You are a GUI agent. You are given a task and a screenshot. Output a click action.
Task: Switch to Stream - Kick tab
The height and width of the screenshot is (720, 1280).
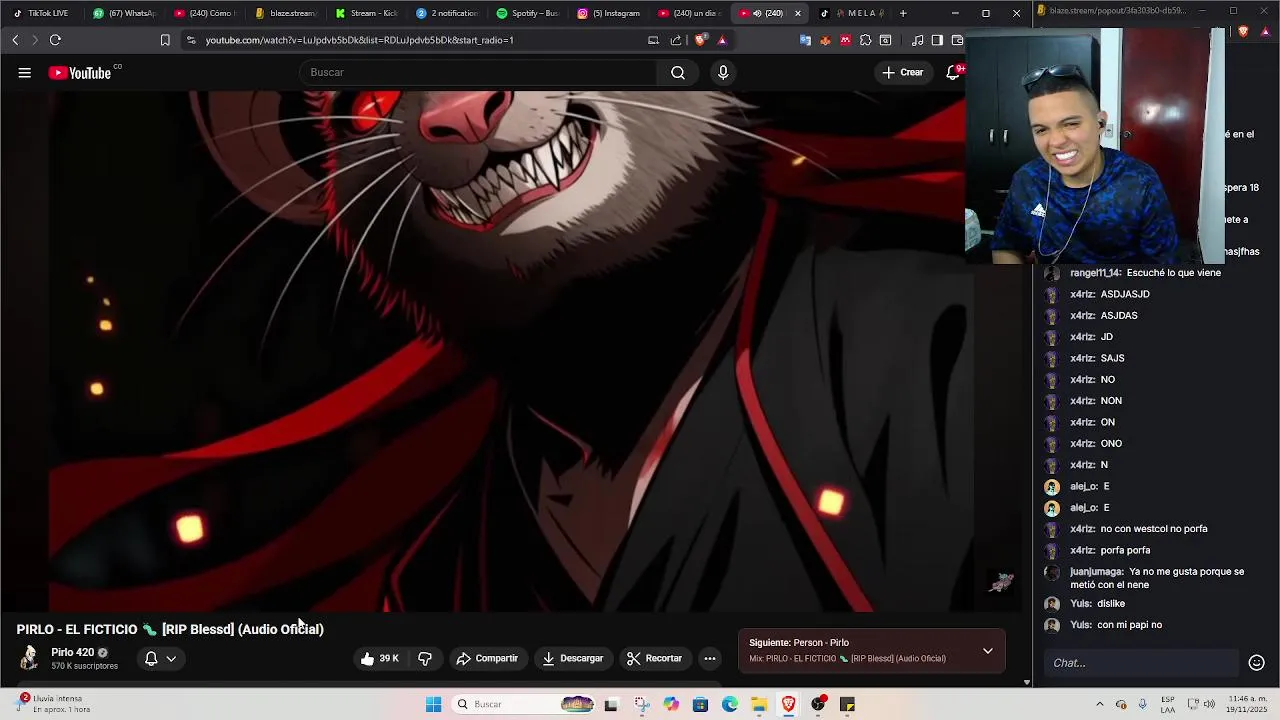tap(367, 13)
